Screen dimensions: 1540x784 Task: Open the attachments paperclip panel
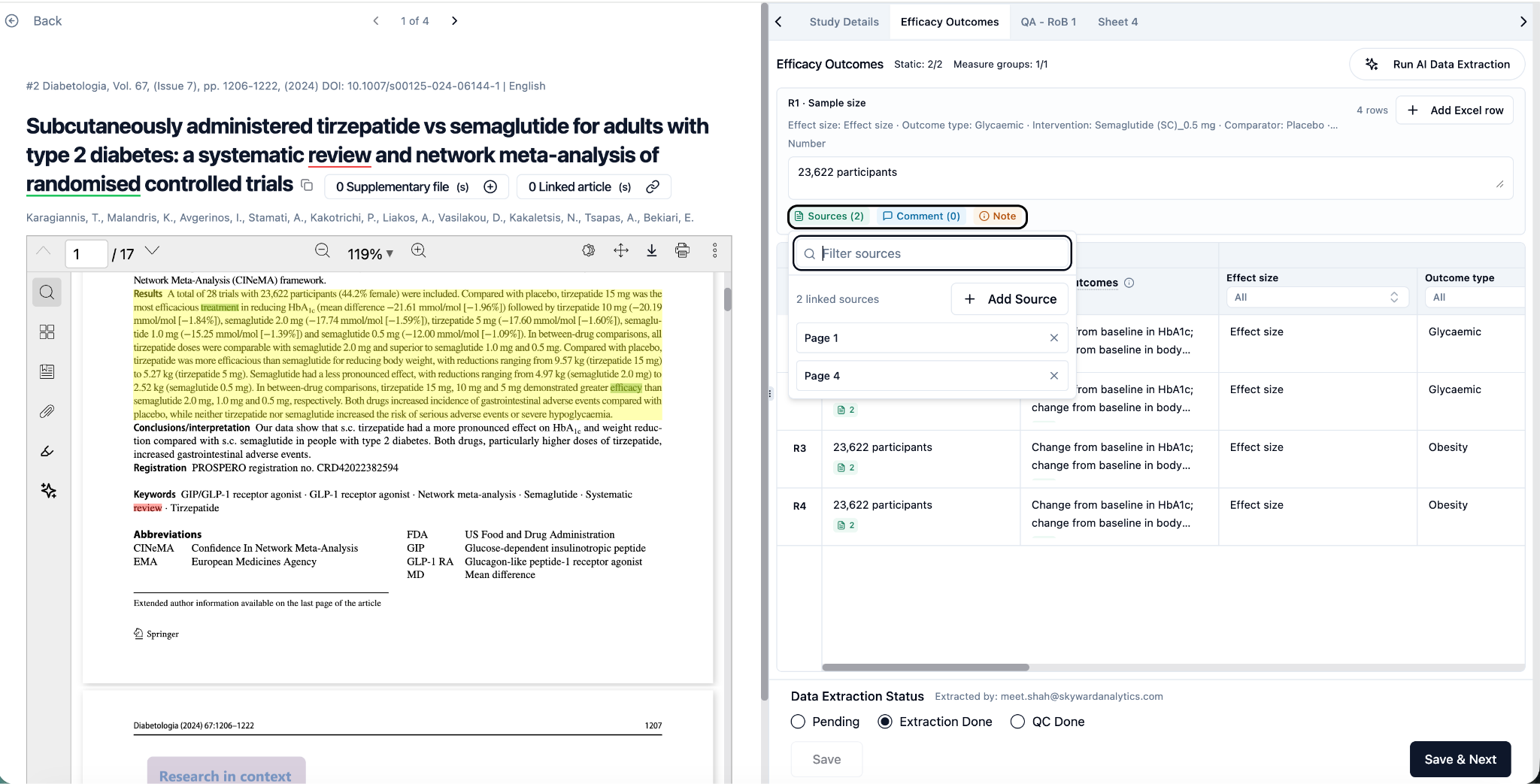(x=47, y=411)
